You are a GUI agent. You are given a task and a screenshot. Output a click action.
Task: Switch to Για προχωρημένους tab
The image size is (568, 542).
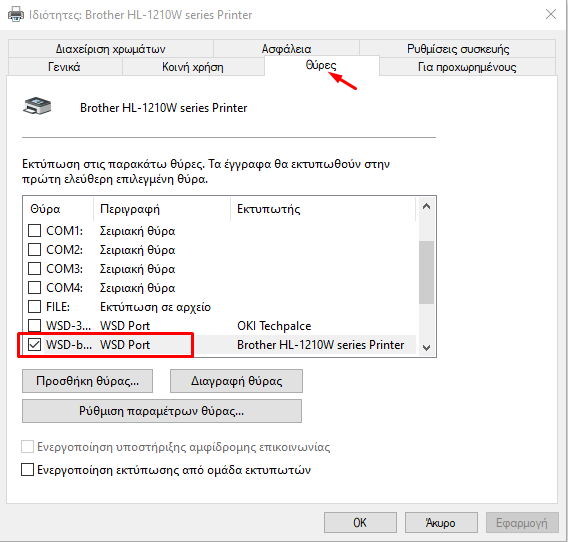pyautogui.click(x=467, y=67)
